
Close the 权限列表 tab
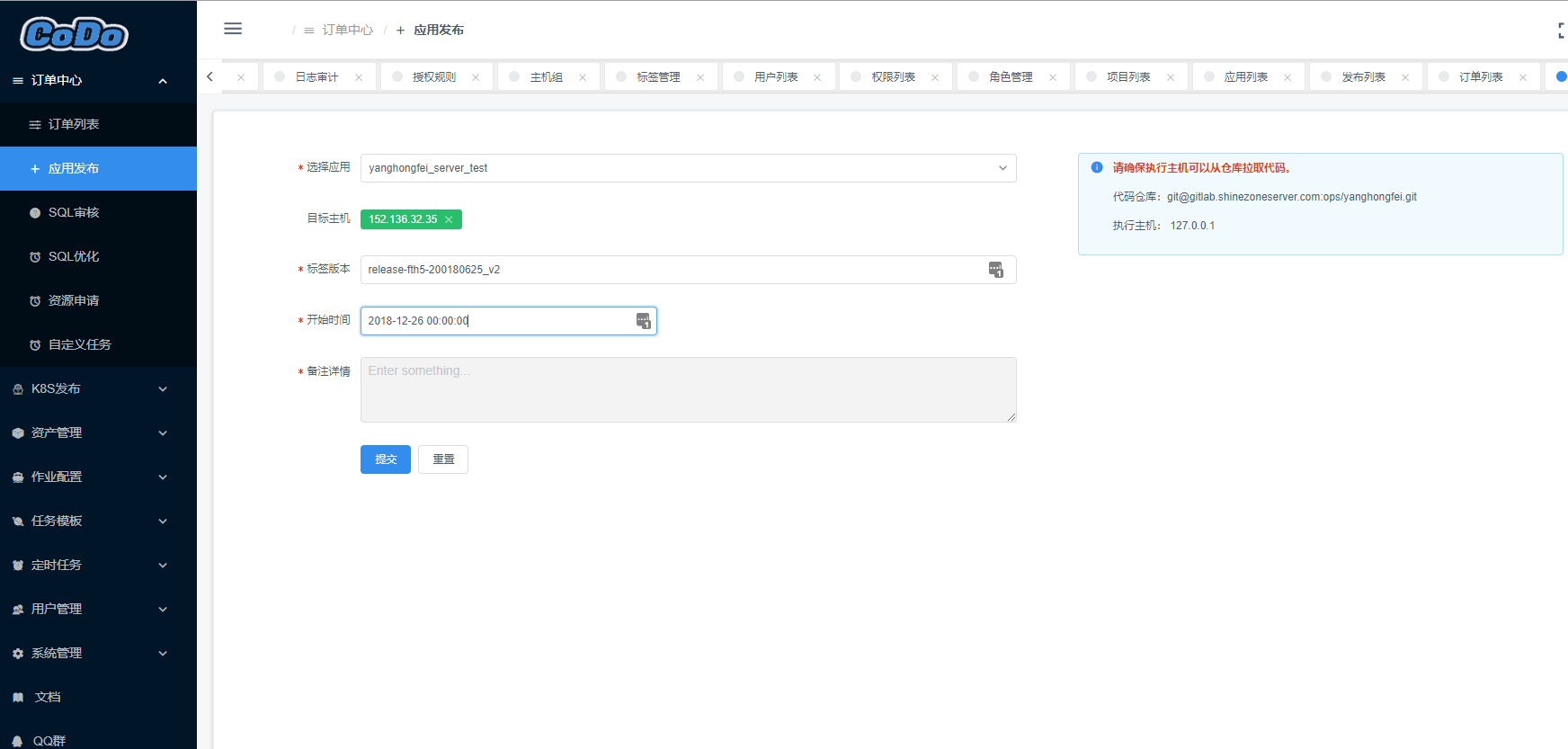[x=935, y=77]
